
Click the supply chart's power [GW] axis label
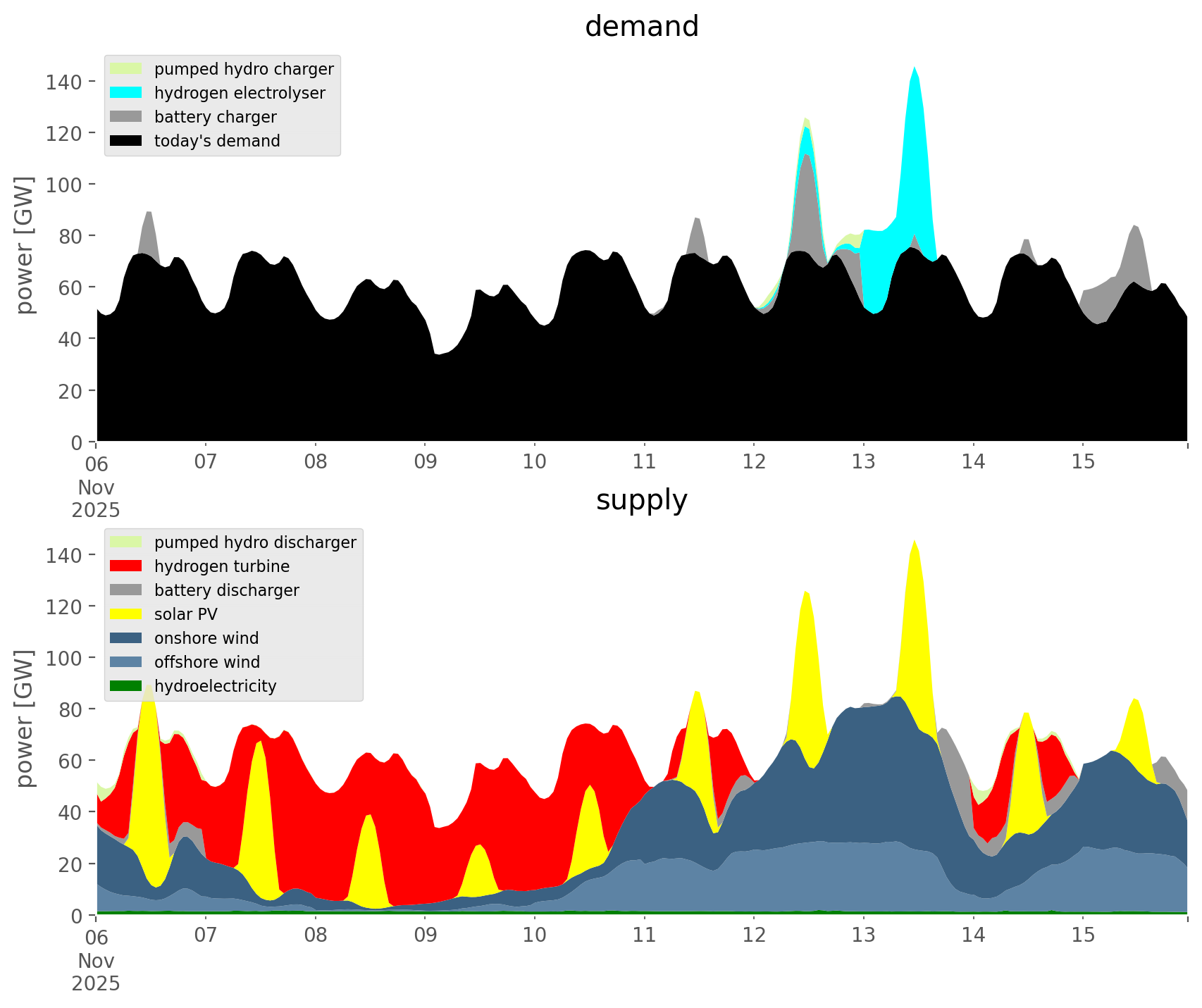(25, 718)
